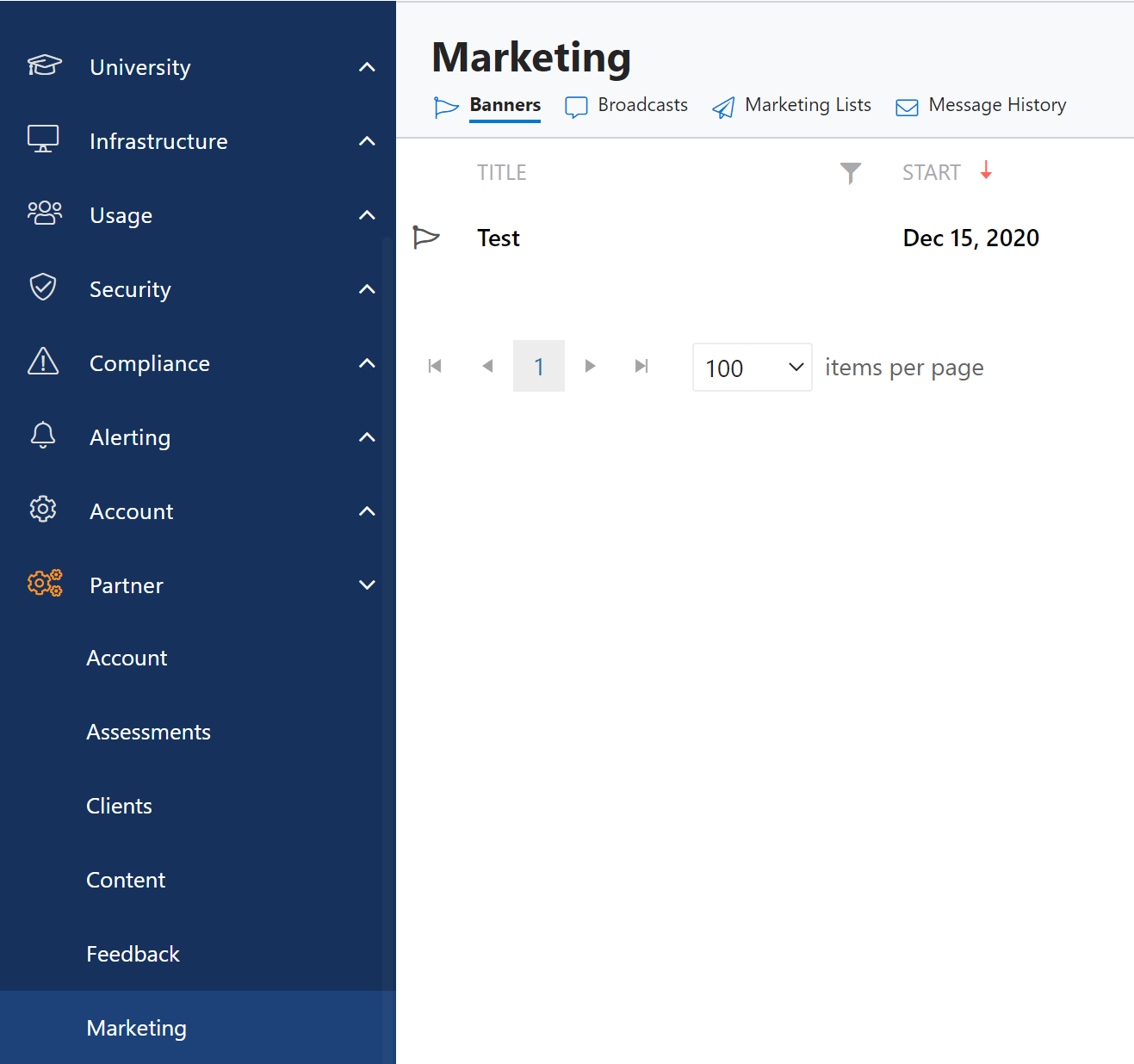Sort by the START column header
1134x1064 pixels.
click(931, 173)
